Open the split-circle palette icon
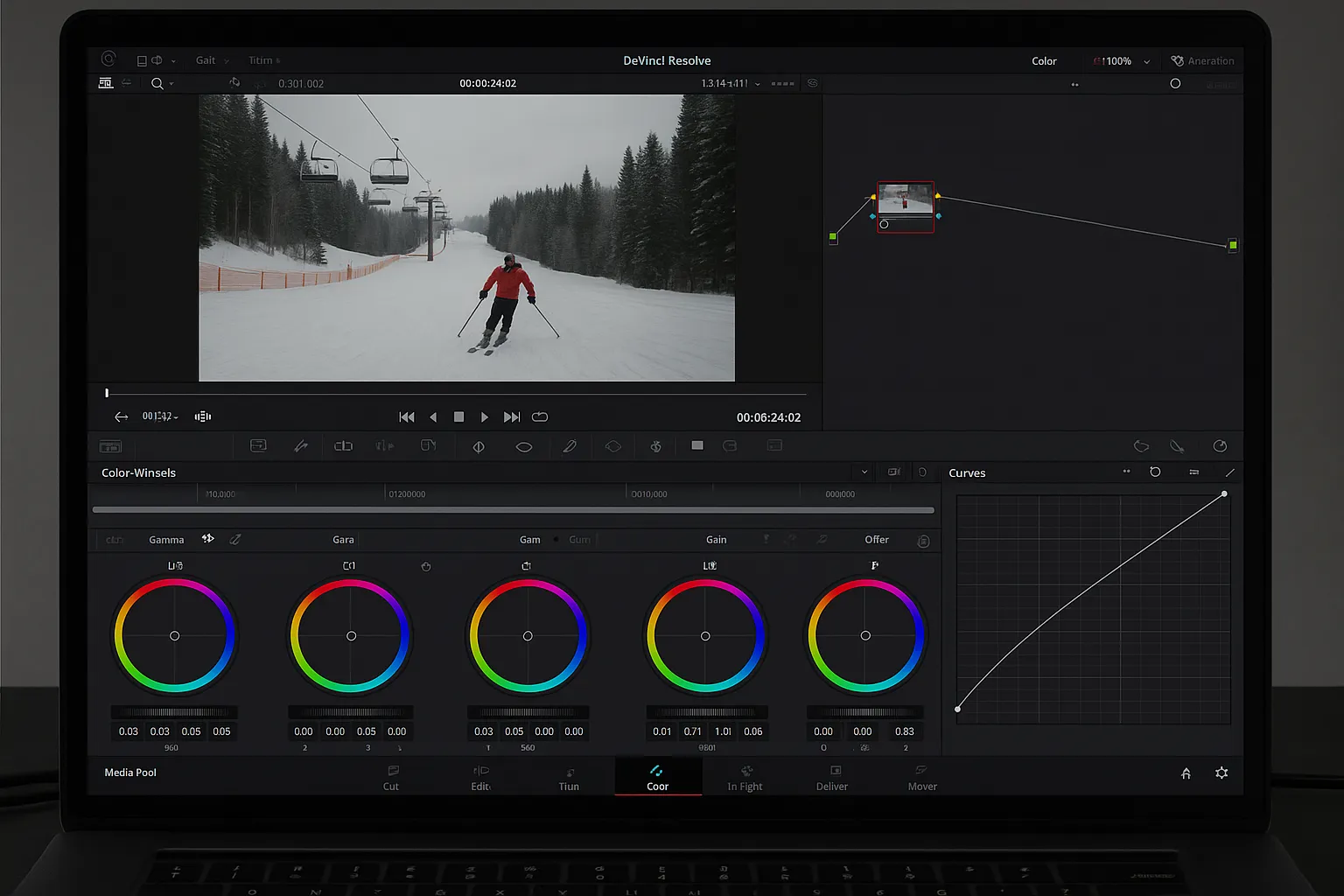 click(479, 446)
